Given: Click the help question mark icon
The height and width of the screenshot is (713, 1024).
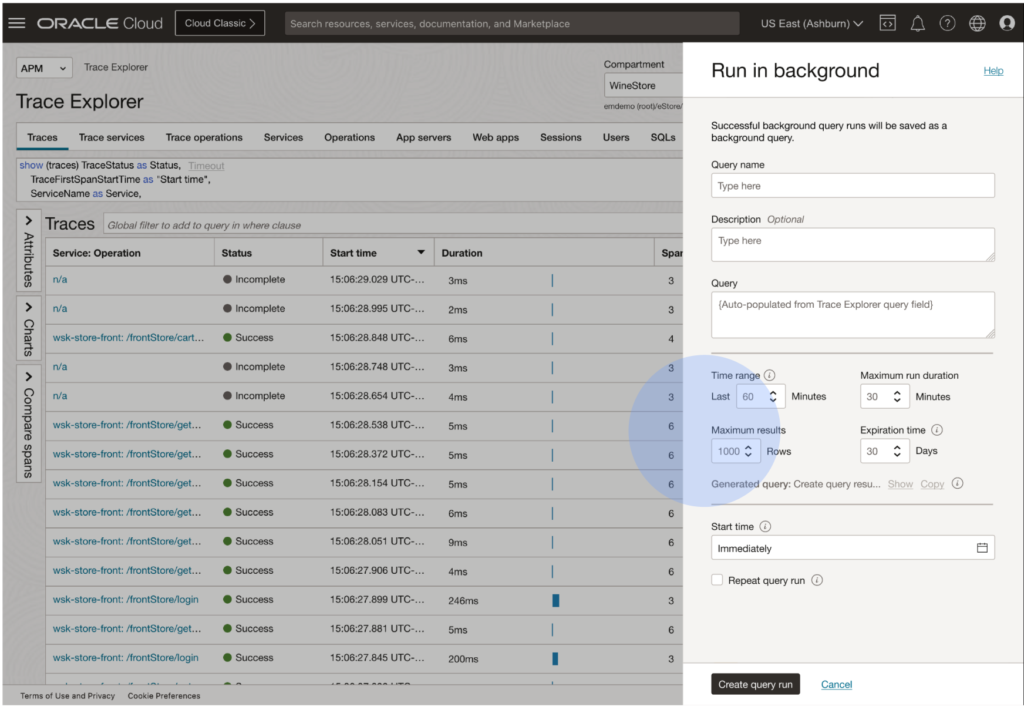Looking at the screenshot, I should [x=947, y=23].
